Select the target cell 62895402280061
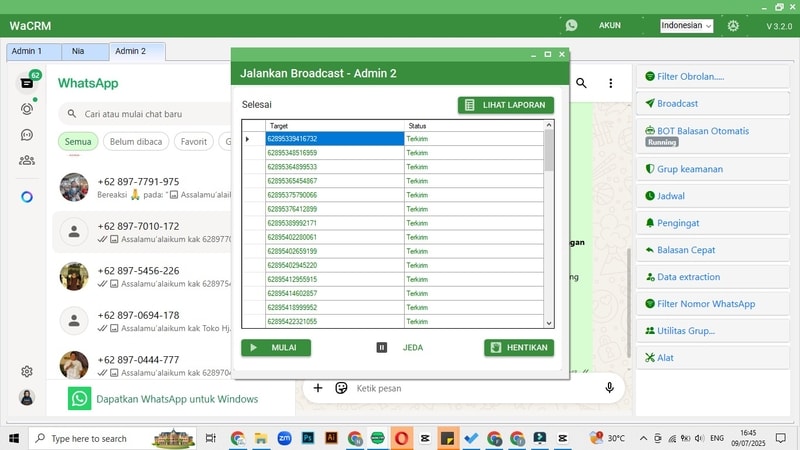Viewport: 800px width, 450px height. click(335, 237)
